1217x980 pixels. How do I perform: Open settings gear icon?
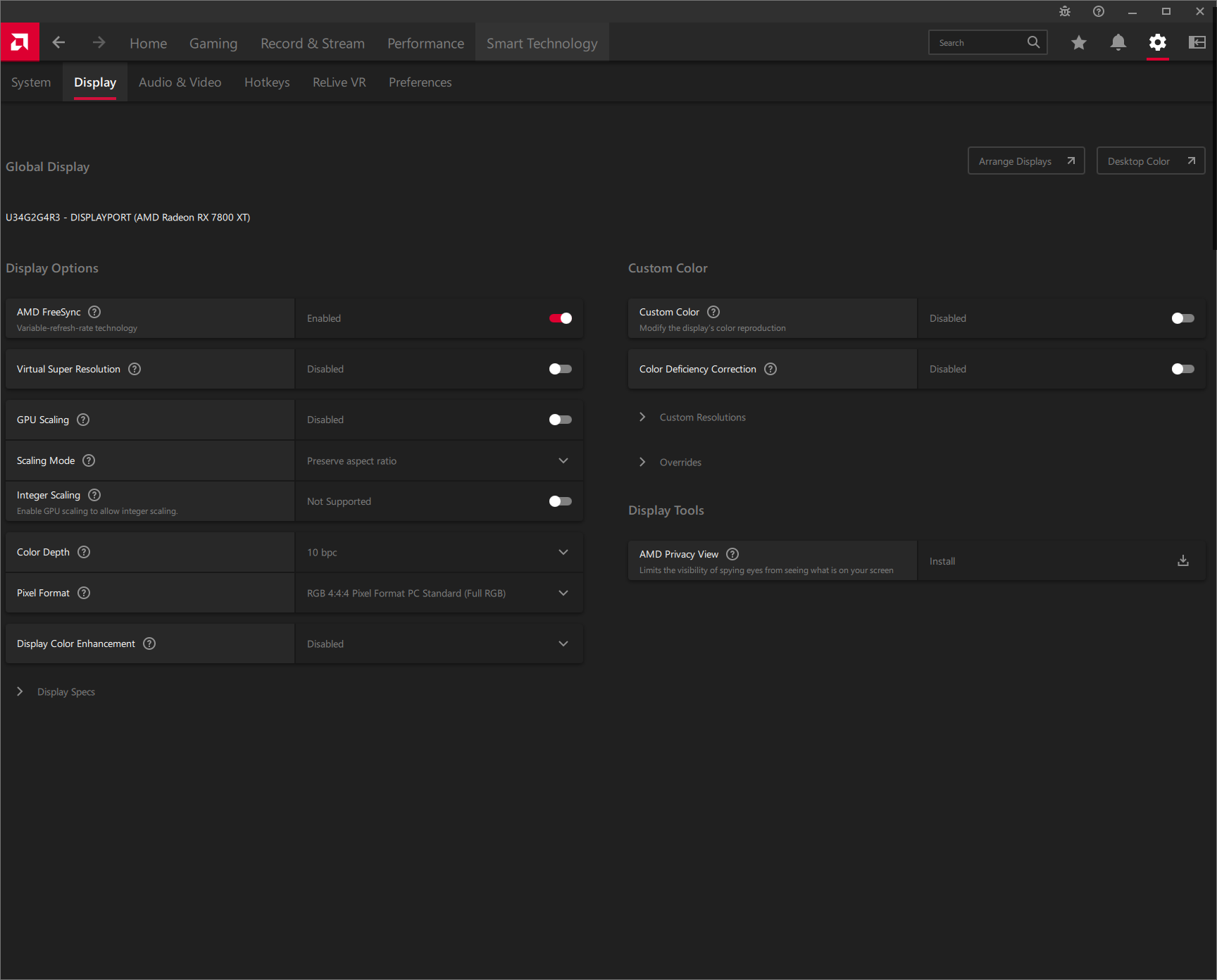(x=1158, y=43)
